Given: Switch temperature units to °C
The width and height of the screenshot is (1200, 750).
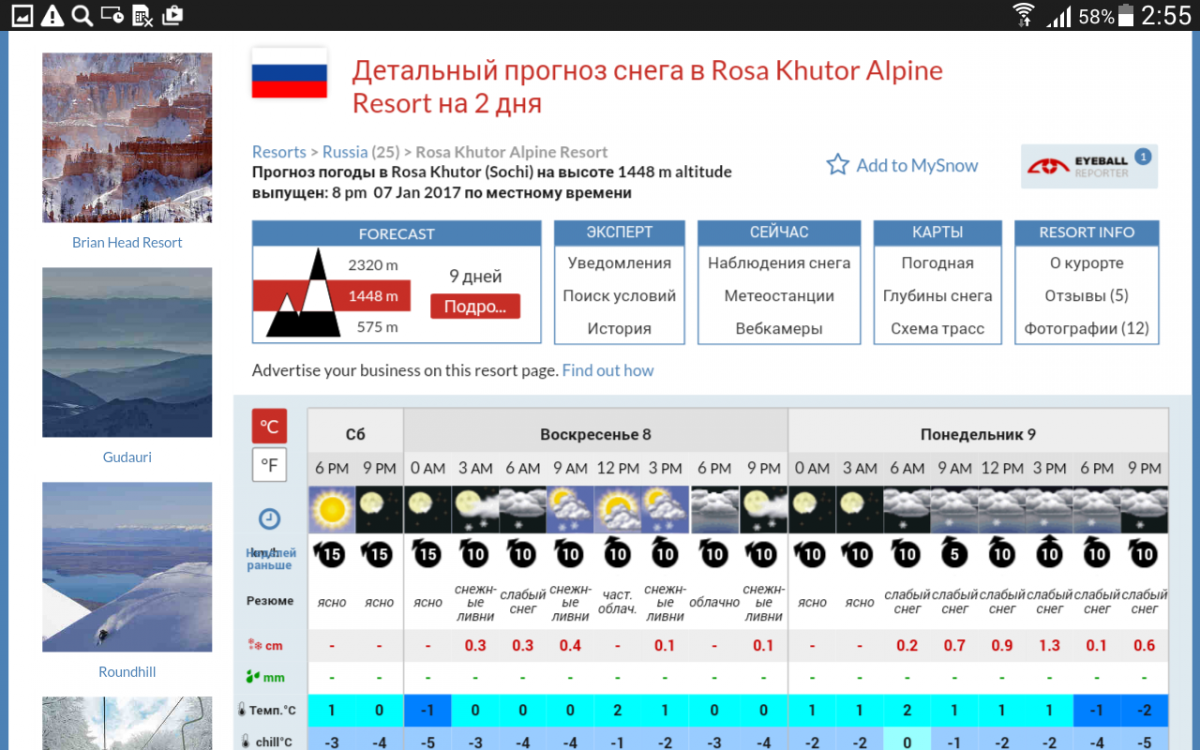Looking at the screenshot, I should [x=269, y=426].
